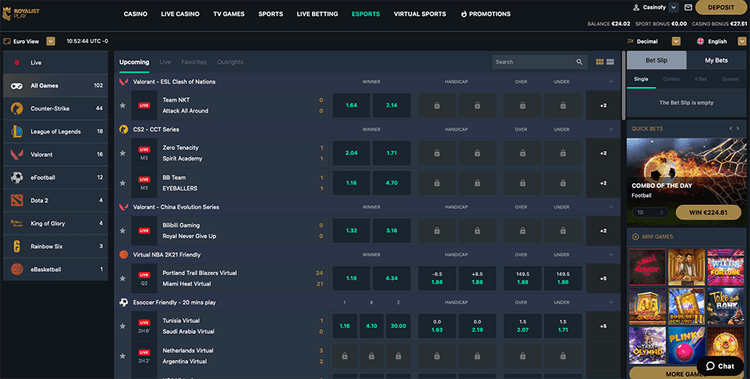Select the Combo bet slip tab
This screenshot has height=379, width=750.
coord(671,79)
